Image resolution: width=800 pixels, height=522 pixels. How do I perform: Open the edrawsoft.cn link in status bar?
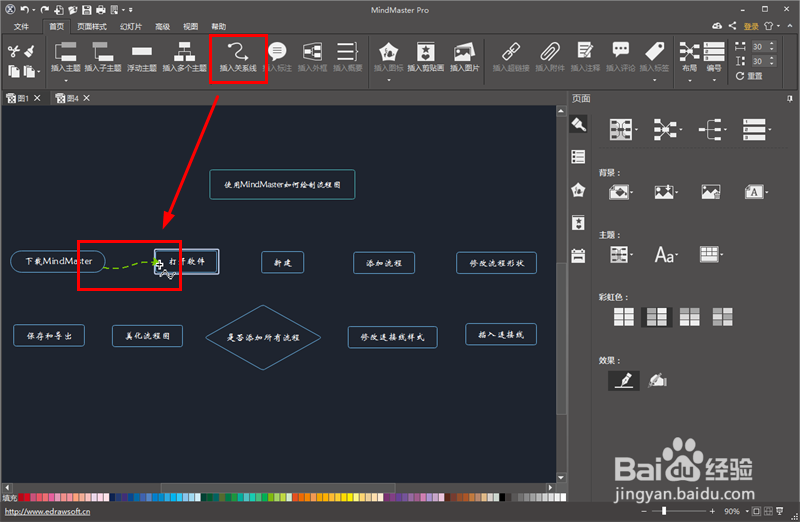47,511
